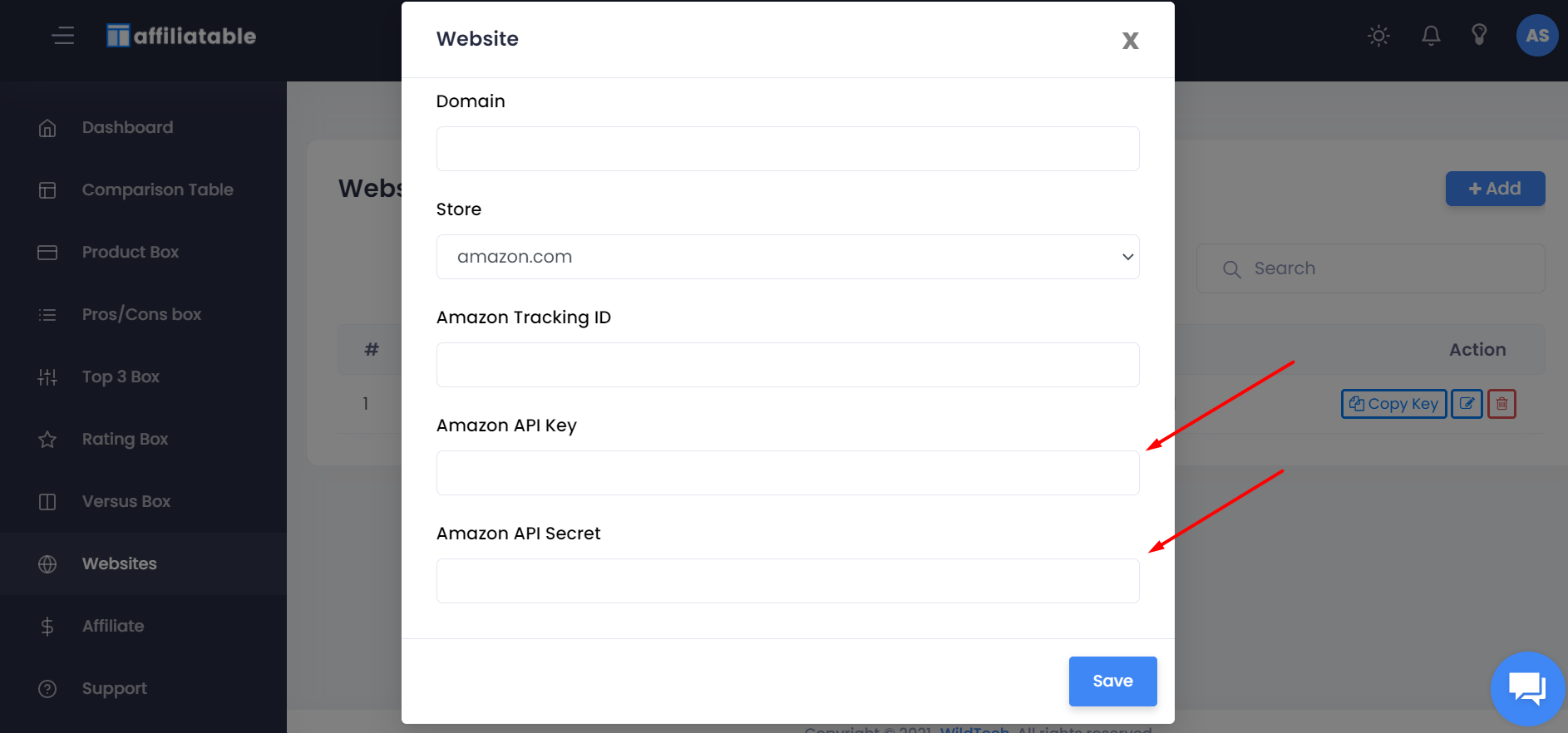Screen dimensions: 1568x733
Task: Save the website settings
Action: pos(1112,681)
